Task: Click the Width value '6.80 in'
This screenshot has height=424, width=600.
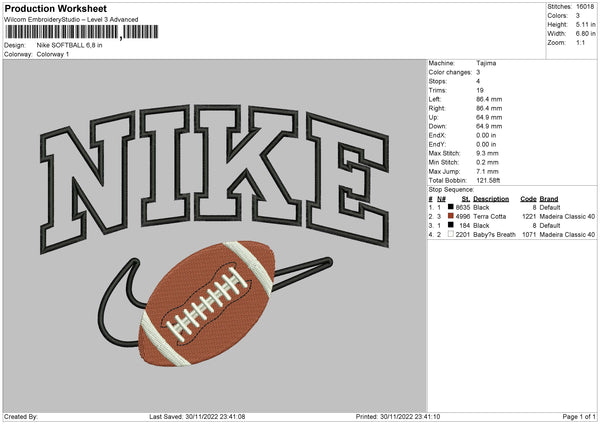Action: pos(585,34)
